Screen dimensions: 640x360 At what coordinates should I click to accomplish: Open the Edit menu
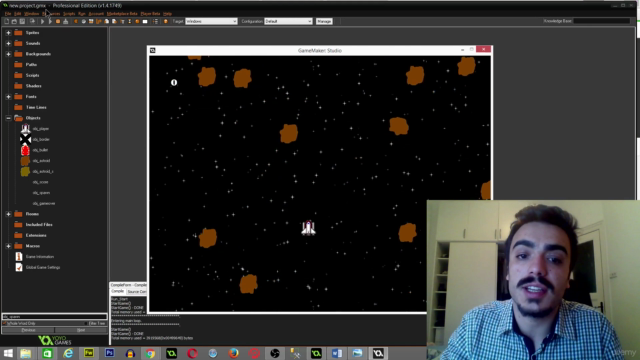pyautogui.click(x=18, y=13)
